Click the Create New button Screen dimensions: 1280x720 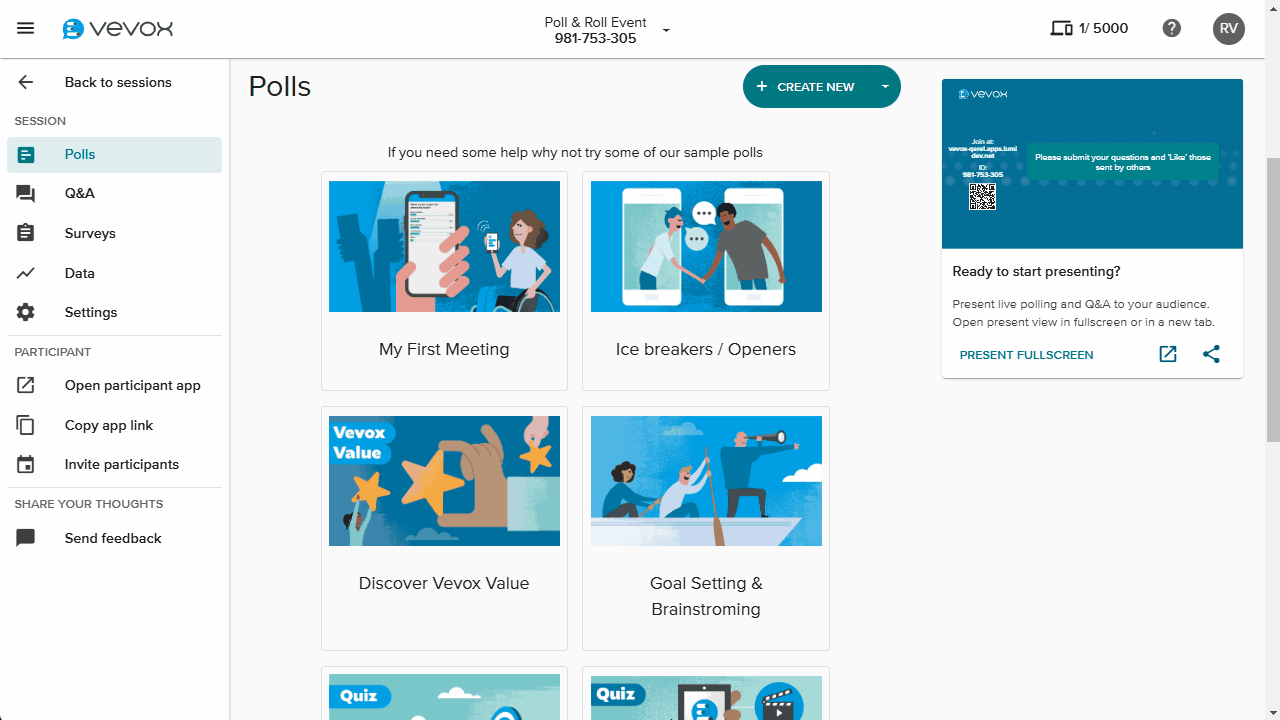click(x=807, y=87)
